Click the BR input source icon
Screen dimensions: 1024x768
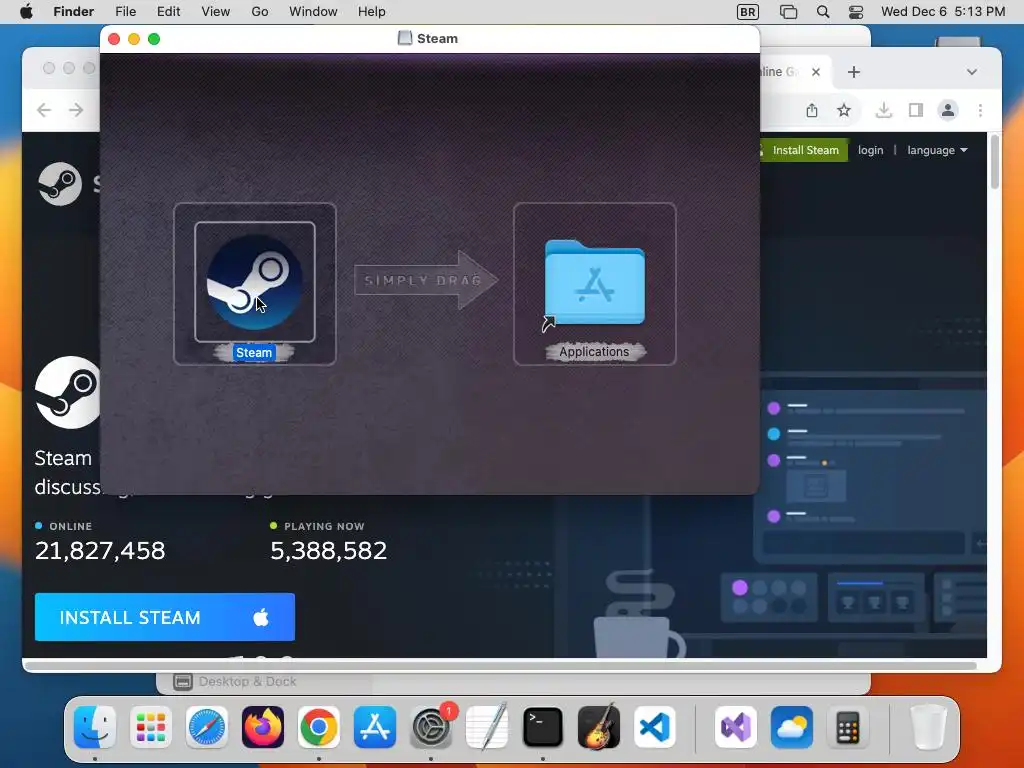pyautogui.click(x=748, y=12)
